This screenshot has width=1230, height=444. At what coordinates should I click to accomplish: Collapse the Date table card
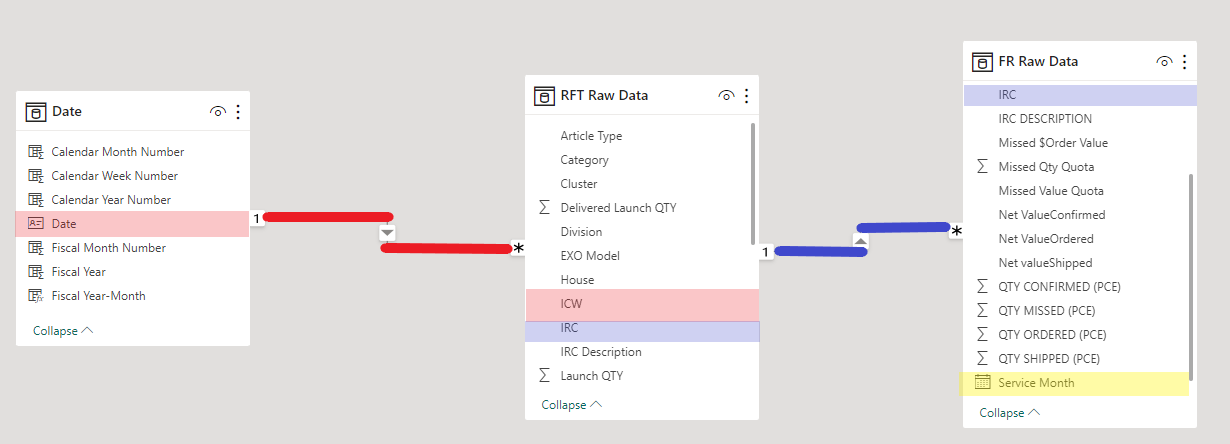click(x=63, y=331)
